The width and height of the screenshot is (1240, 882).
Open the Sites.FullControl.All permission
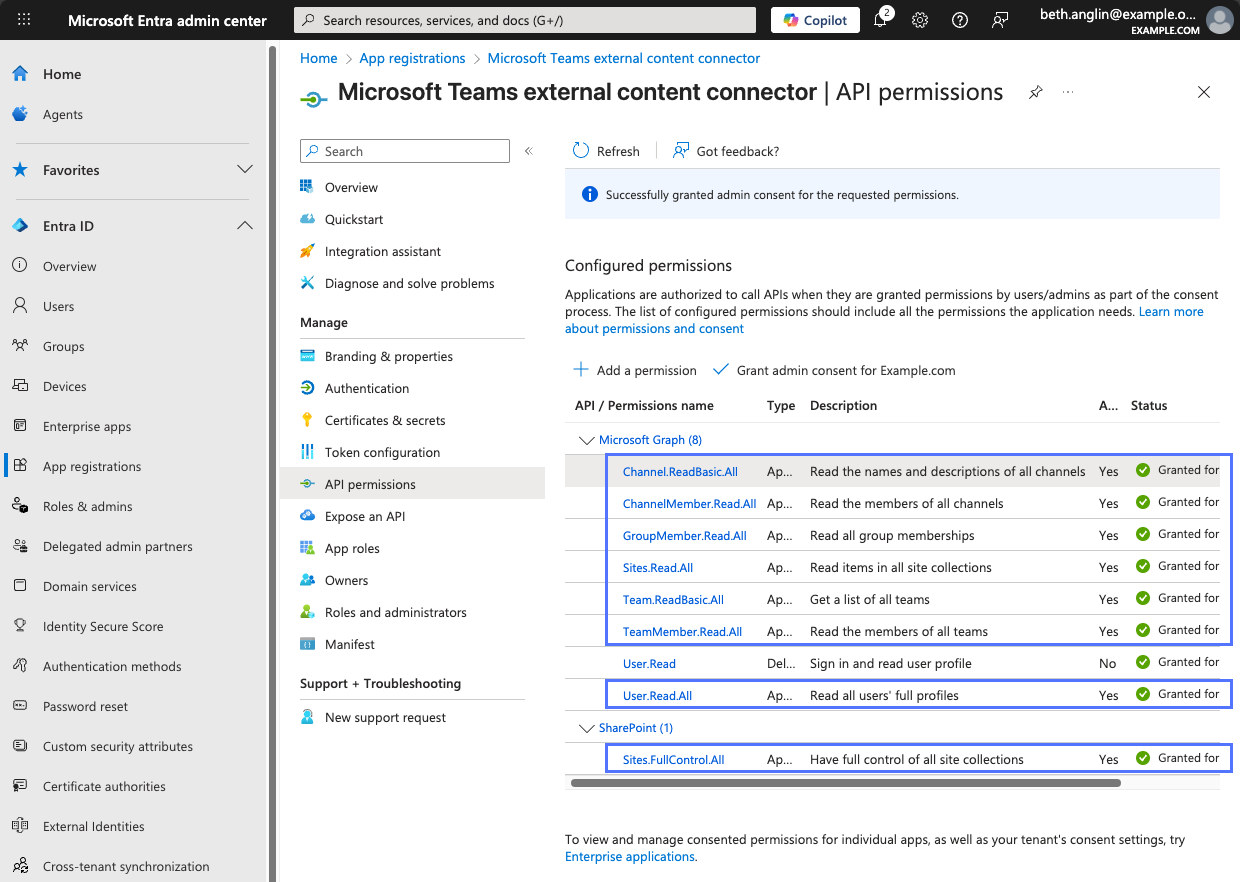673,760
